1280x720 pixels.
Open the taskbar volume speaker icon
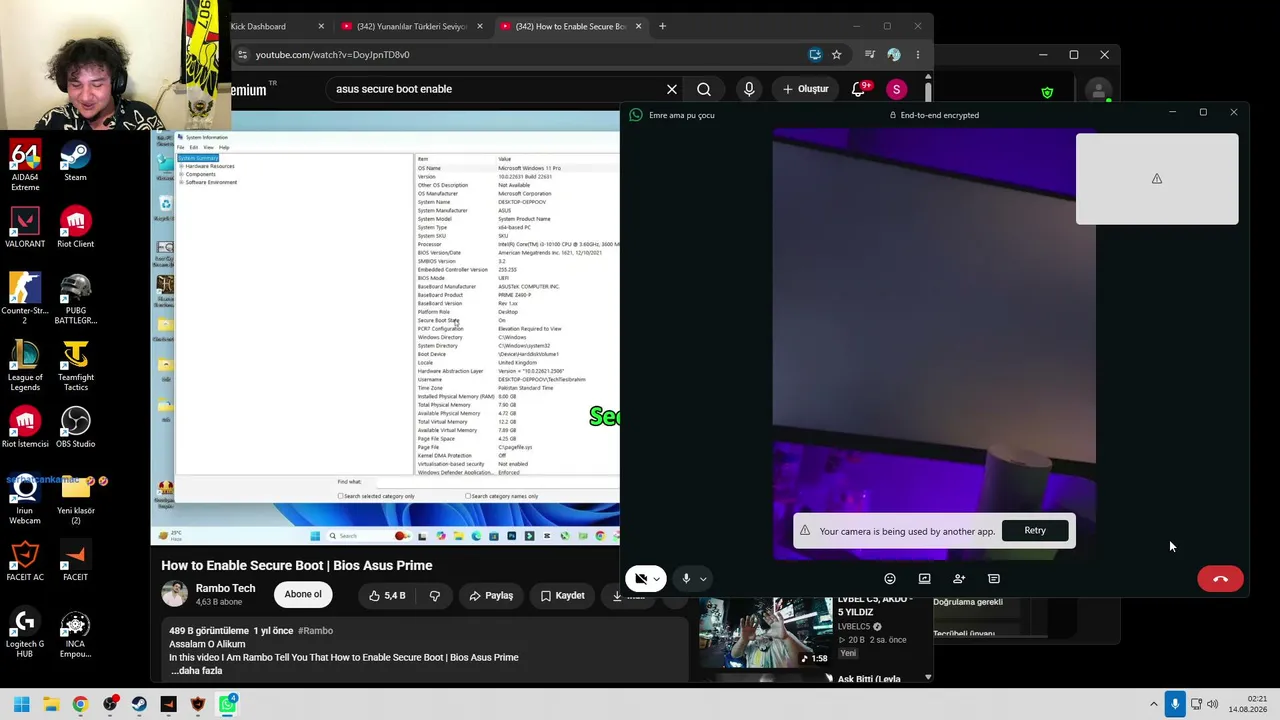(1213, 704)
